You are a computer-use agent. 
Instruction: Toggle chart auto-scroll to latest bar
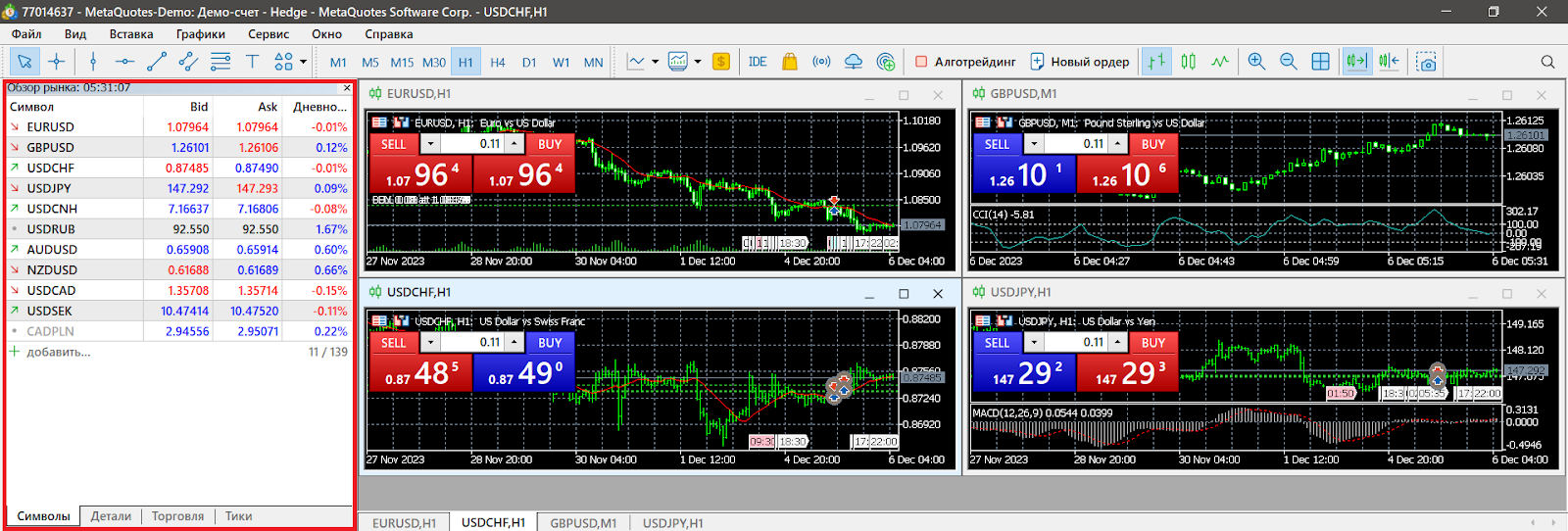tap(1356, 62)
